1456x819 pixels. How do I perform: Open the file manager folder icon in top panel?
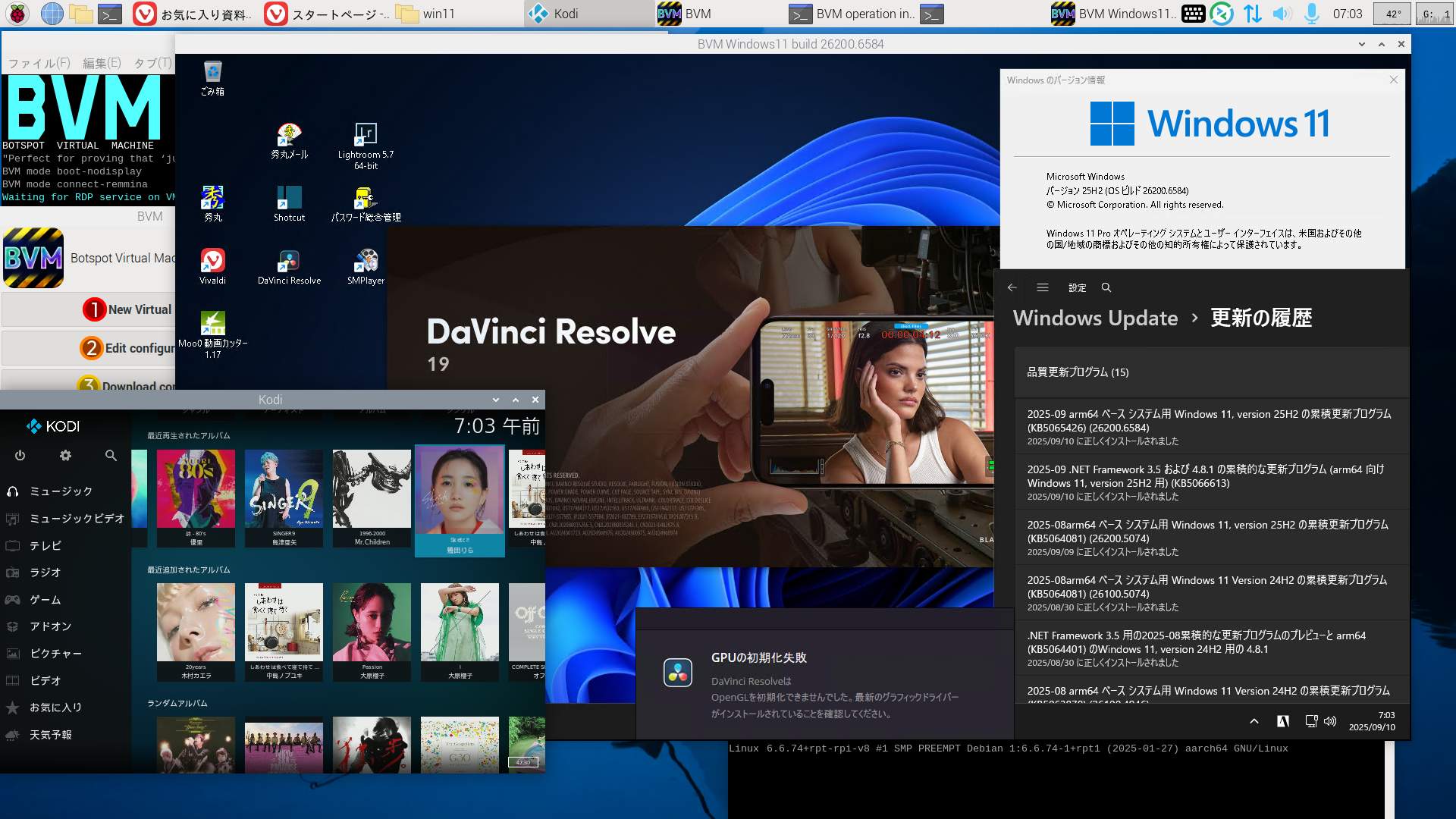tap(81, 14)
